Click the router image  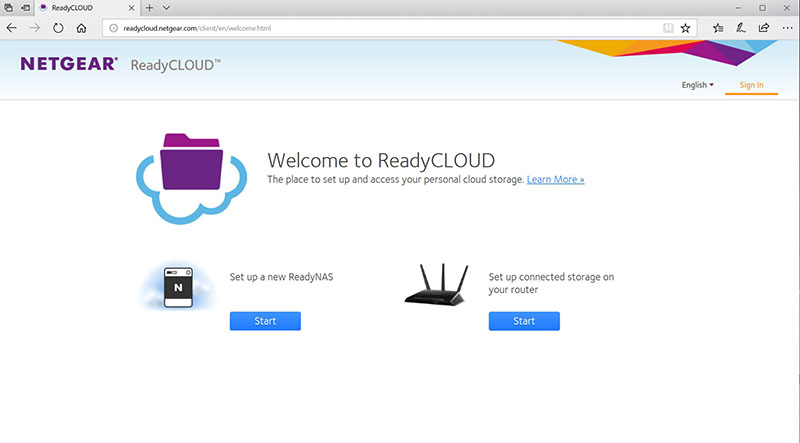click(436, 285)
